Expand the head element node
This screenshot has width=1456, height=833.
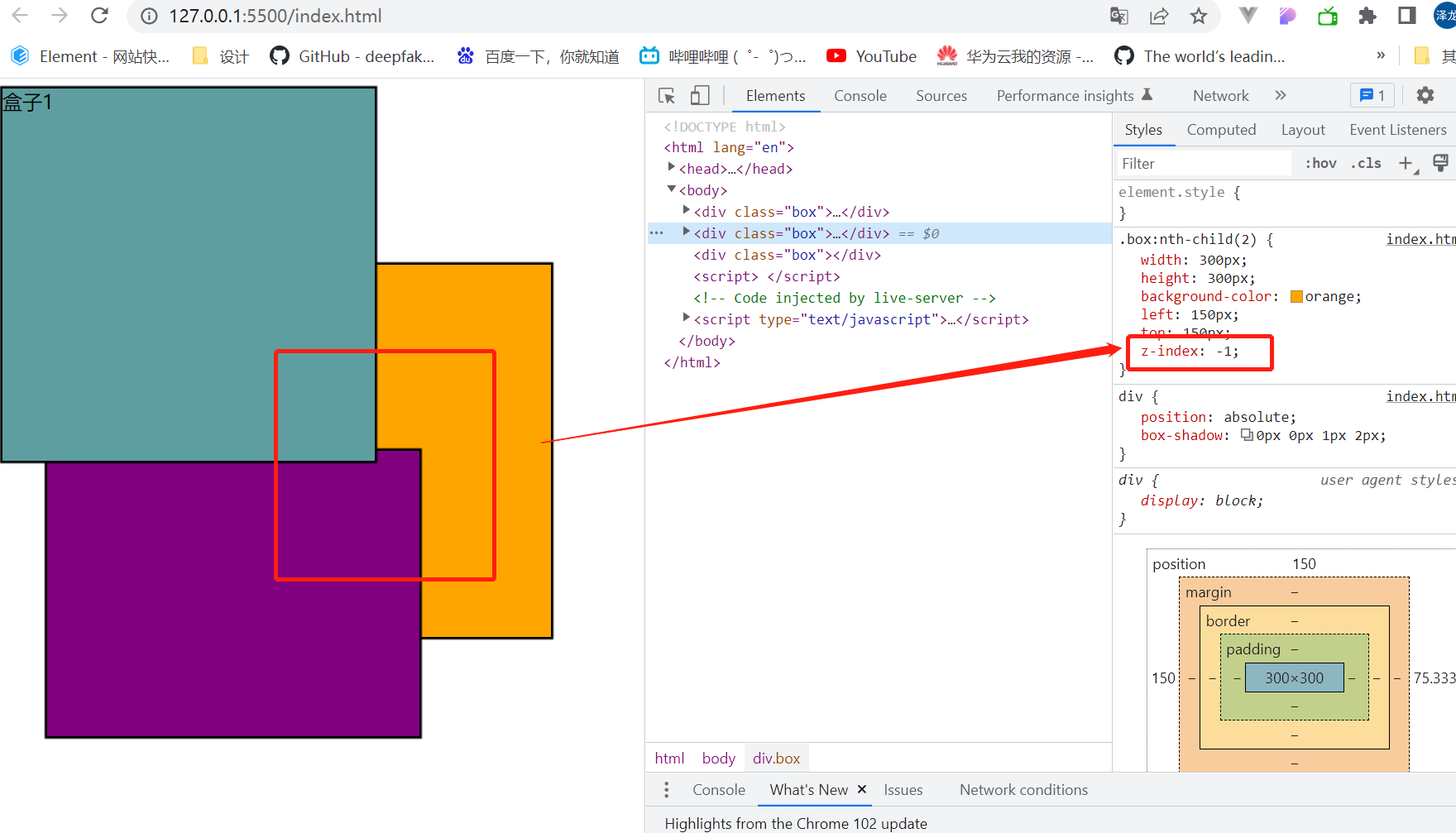(x=671, y=168)
